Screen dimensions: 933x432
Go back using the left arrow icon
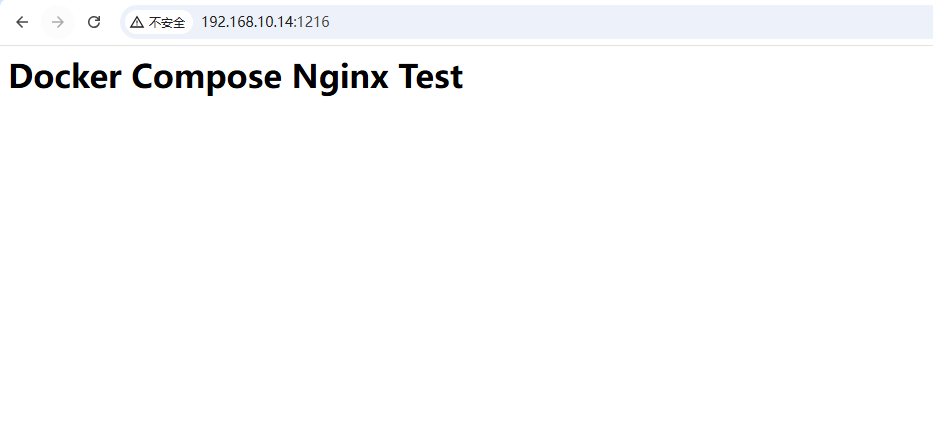click(x=22, y=22)
